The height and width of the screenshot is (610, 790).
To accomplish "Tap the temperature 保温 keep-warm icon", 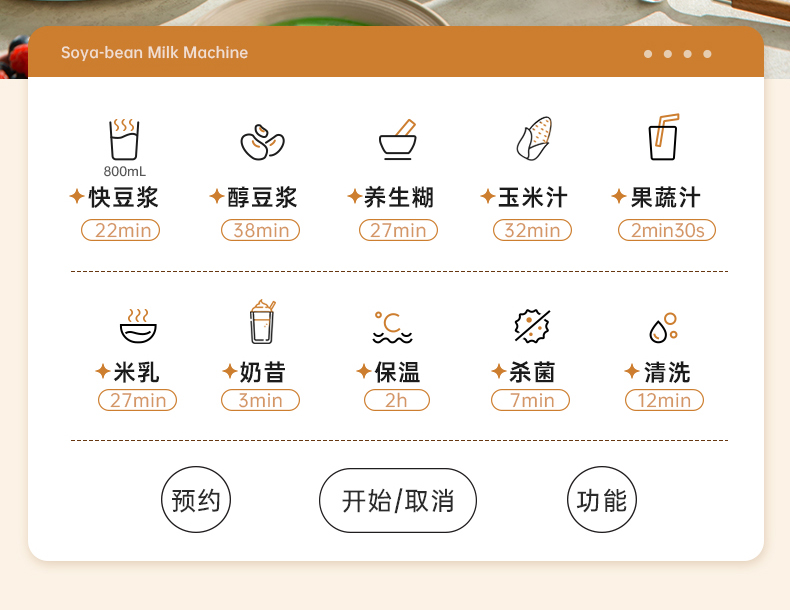I will 392,327.
